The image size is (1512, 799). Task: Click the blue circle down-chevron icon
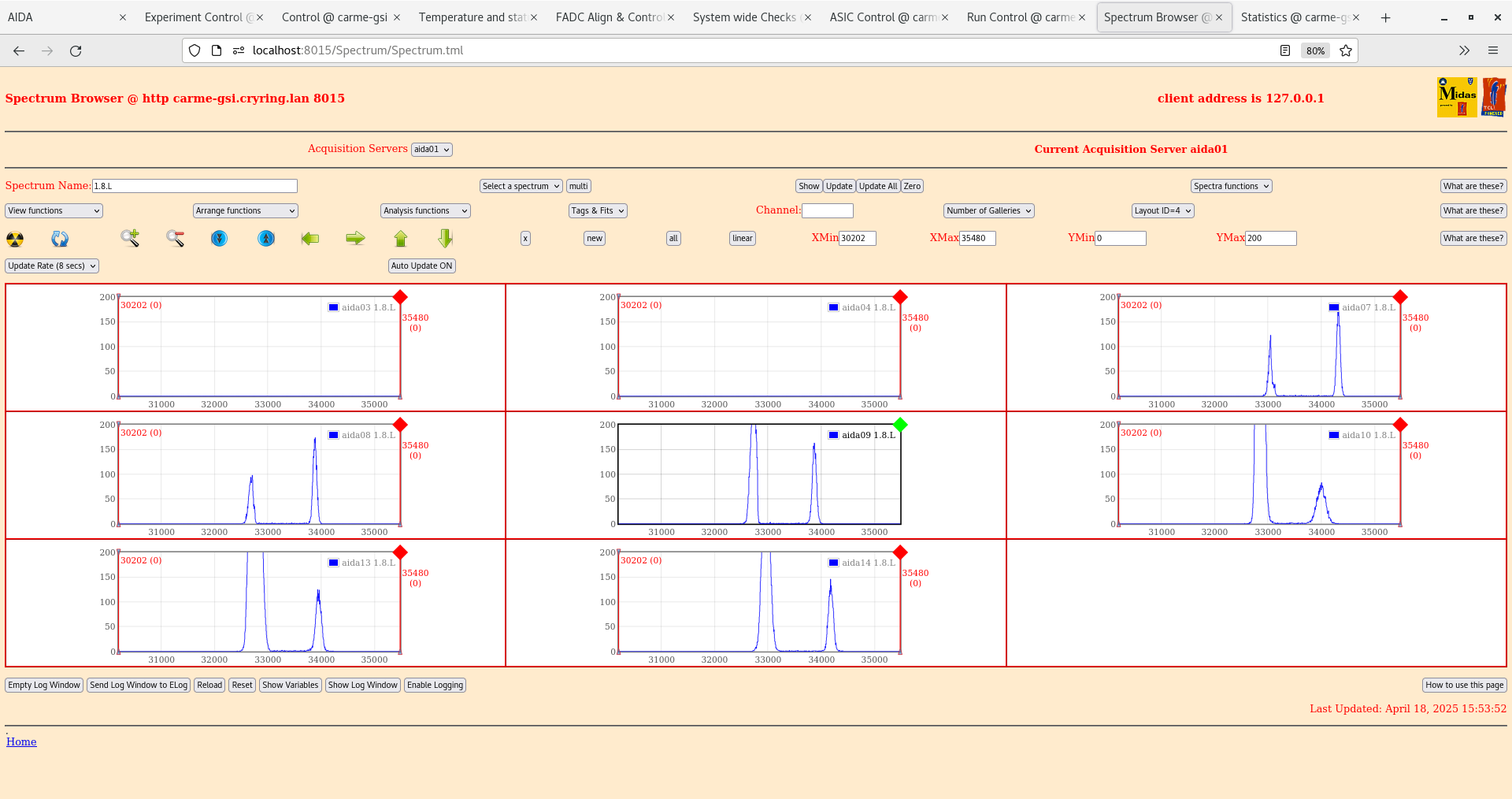220,238
